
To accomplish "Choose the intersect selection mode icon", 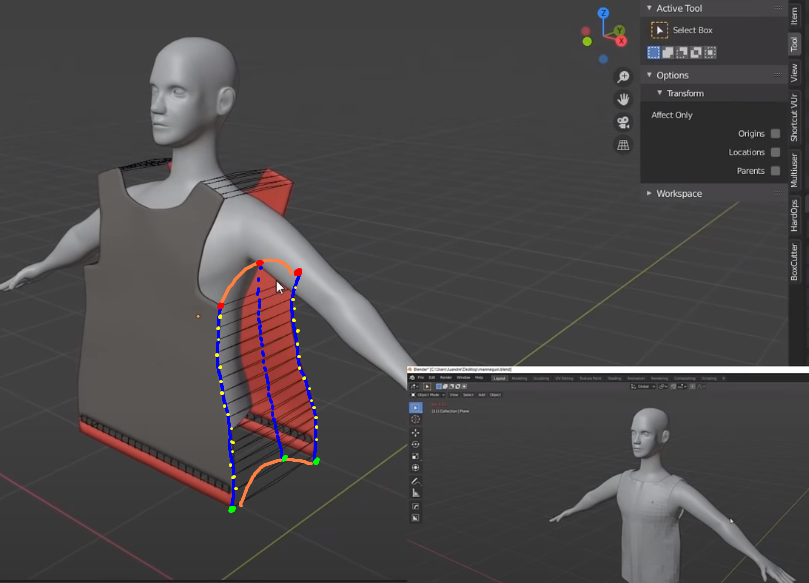I will [710, 52].
